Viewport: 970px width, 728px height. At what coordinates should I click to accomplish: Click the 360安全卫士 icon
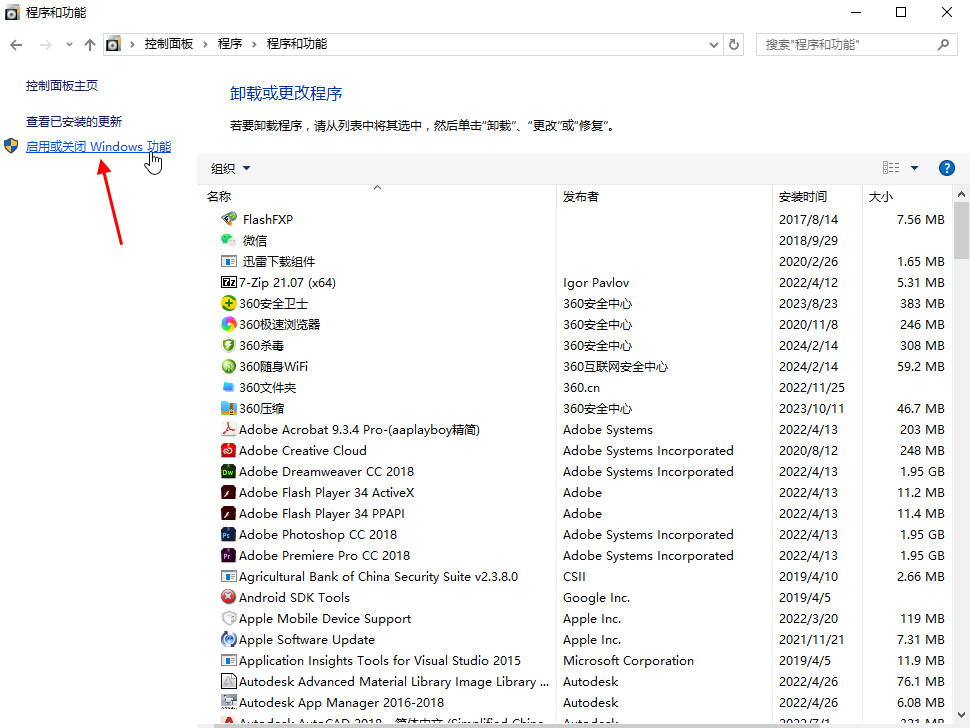tap(228, 304)
